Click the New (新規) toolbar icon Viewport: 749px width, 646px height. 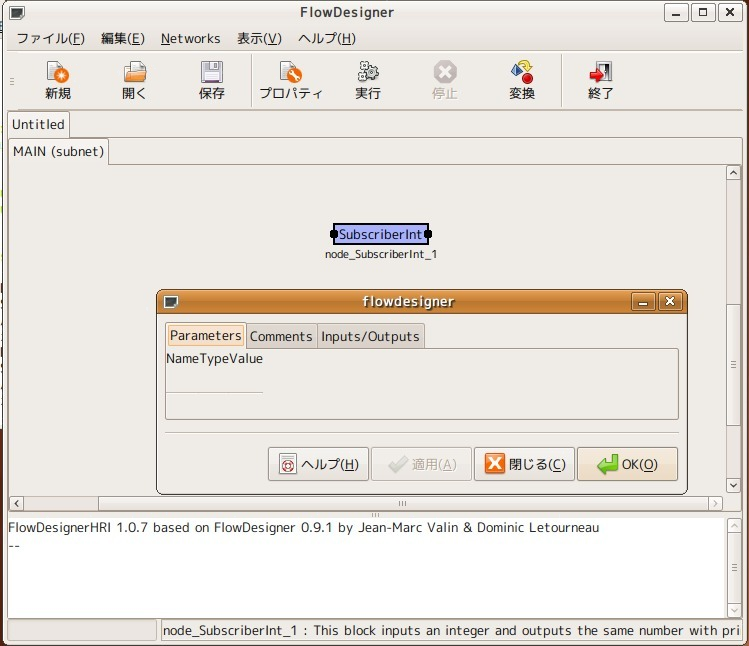point(58,74)
